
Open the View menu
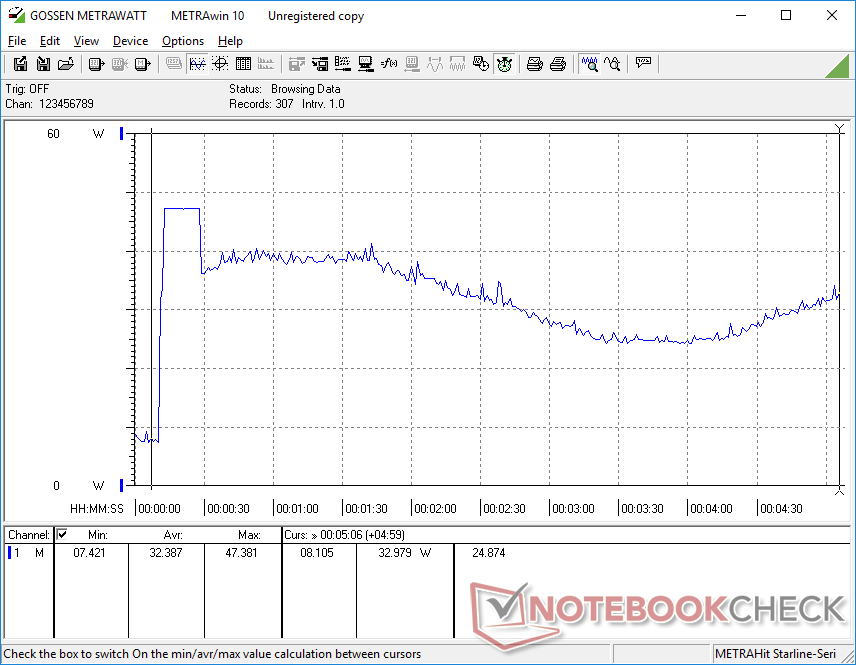pyautogui.click(x=86, y=41)
